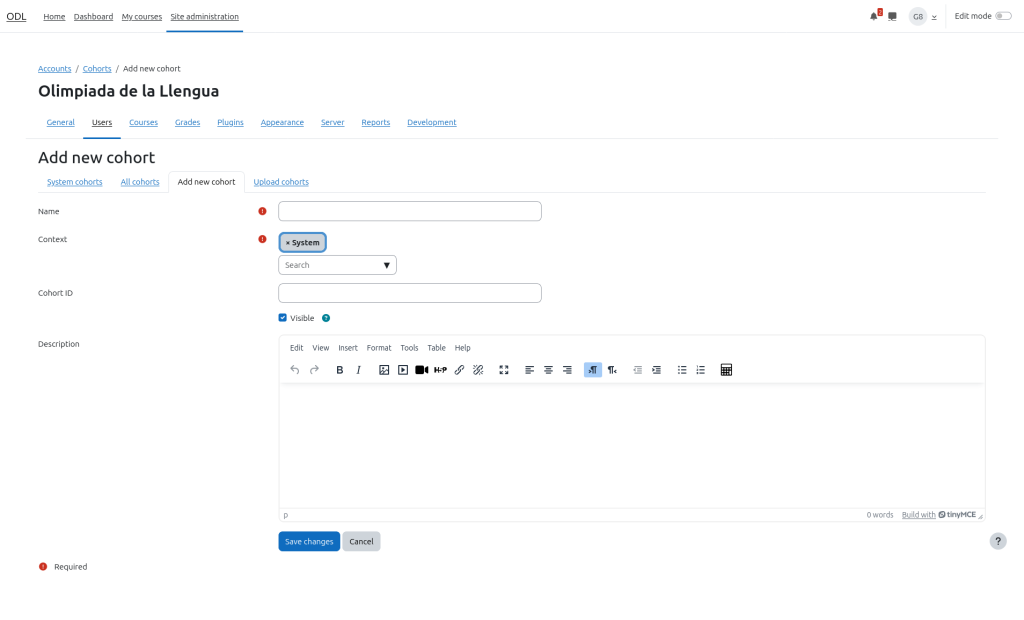Open the H5P content insert tool
Viewport: 1024px width, 620px height.
[440, 370]
